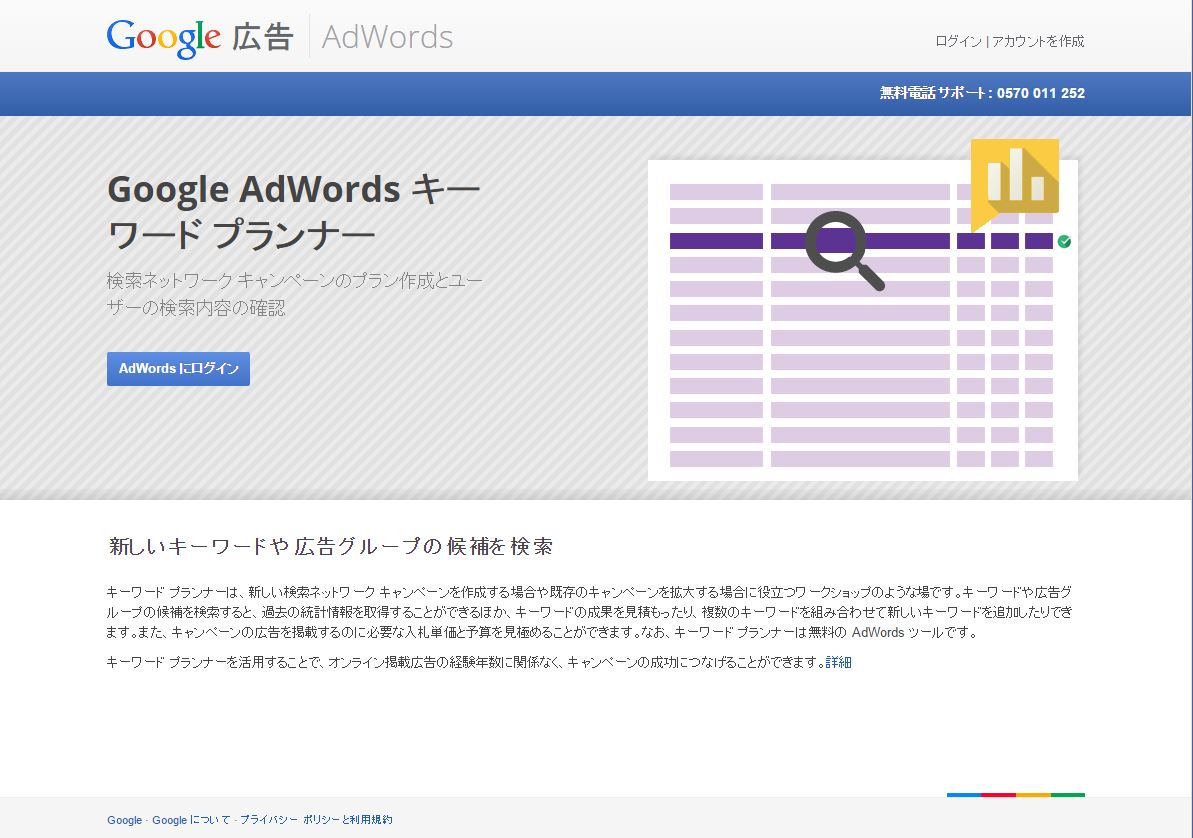Click the yellow bar chart speech bubble icon
The height and width of the screenshot is (838, 1193).
pyautogui.click(x=1015, y=184)
